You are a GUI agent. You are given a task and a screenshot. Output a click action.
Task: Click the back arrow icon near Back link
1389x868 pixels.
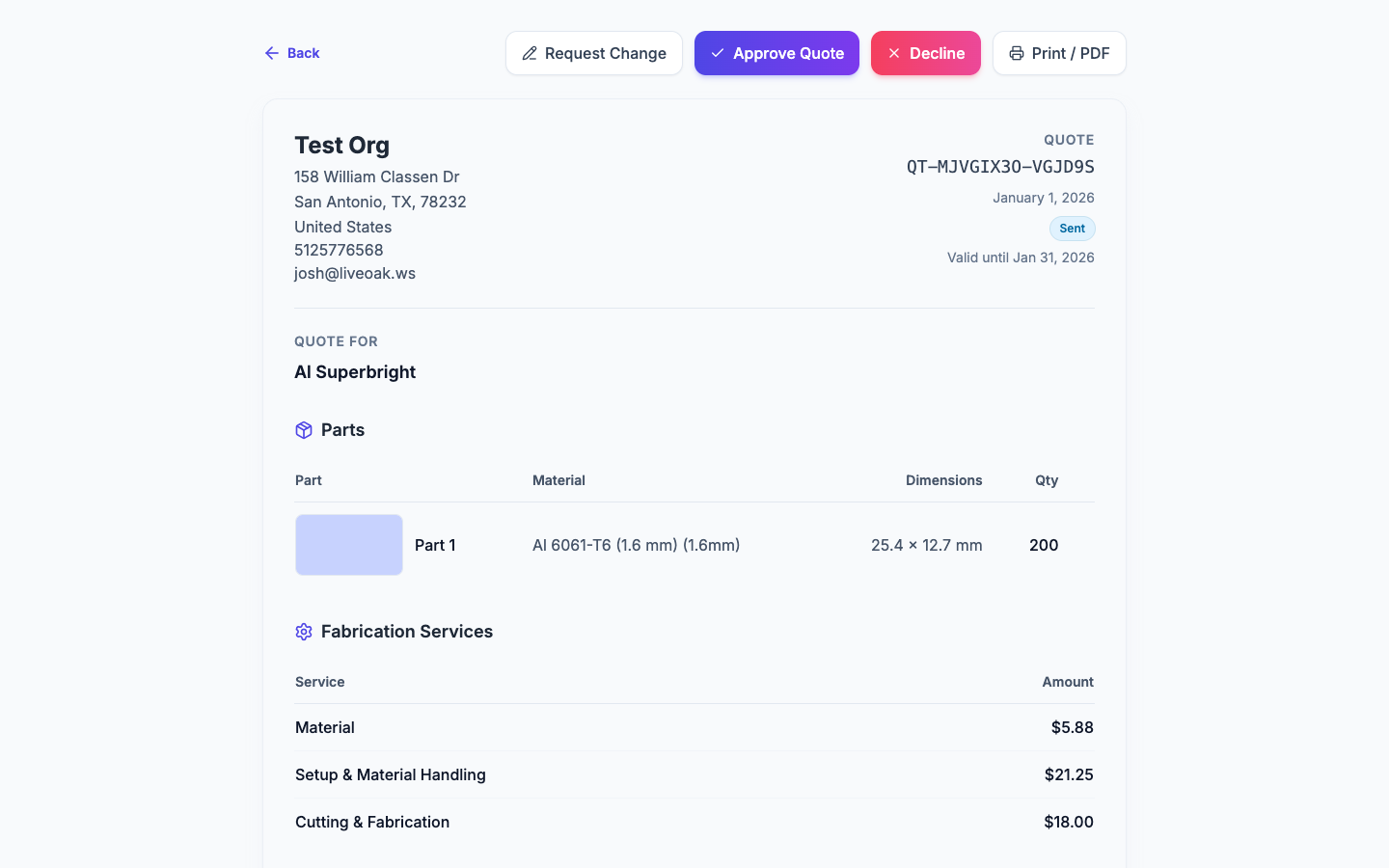point(271,53)
